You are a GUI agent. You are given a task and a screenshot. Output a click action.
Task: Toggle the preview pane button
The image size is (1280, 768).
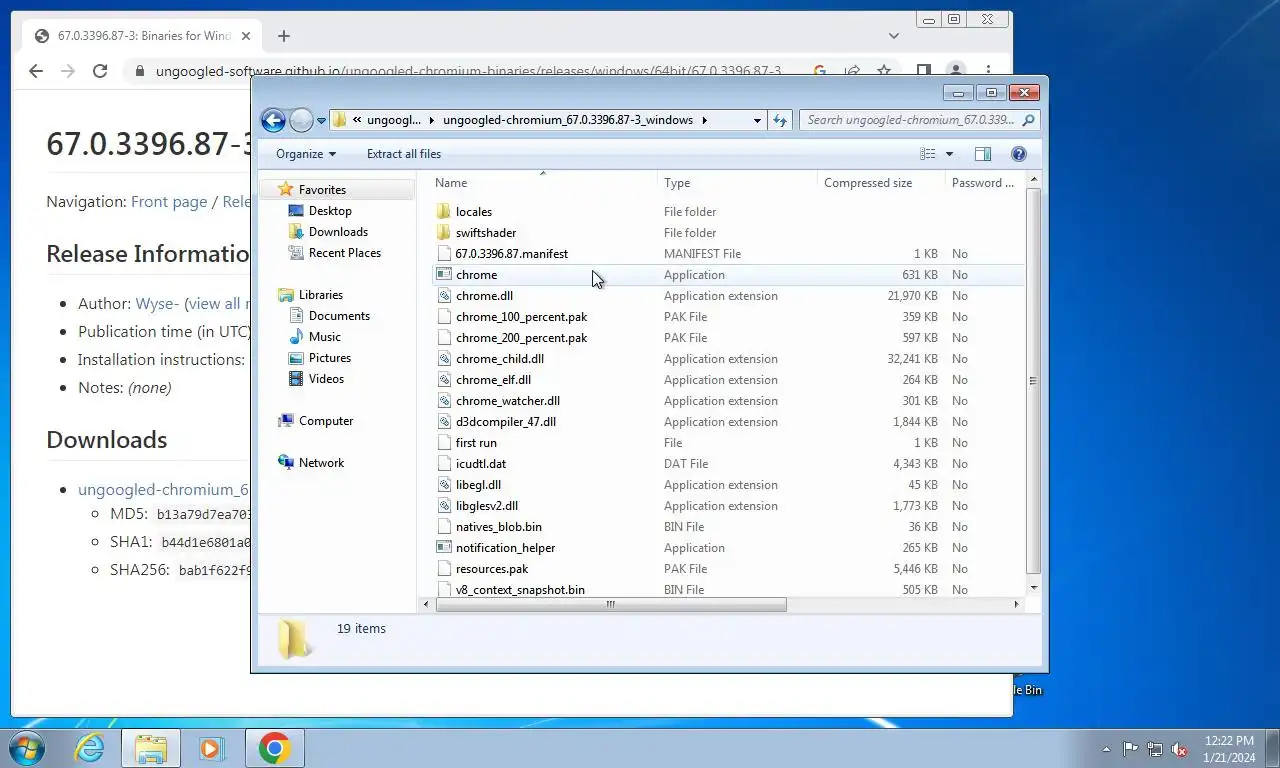983,154
